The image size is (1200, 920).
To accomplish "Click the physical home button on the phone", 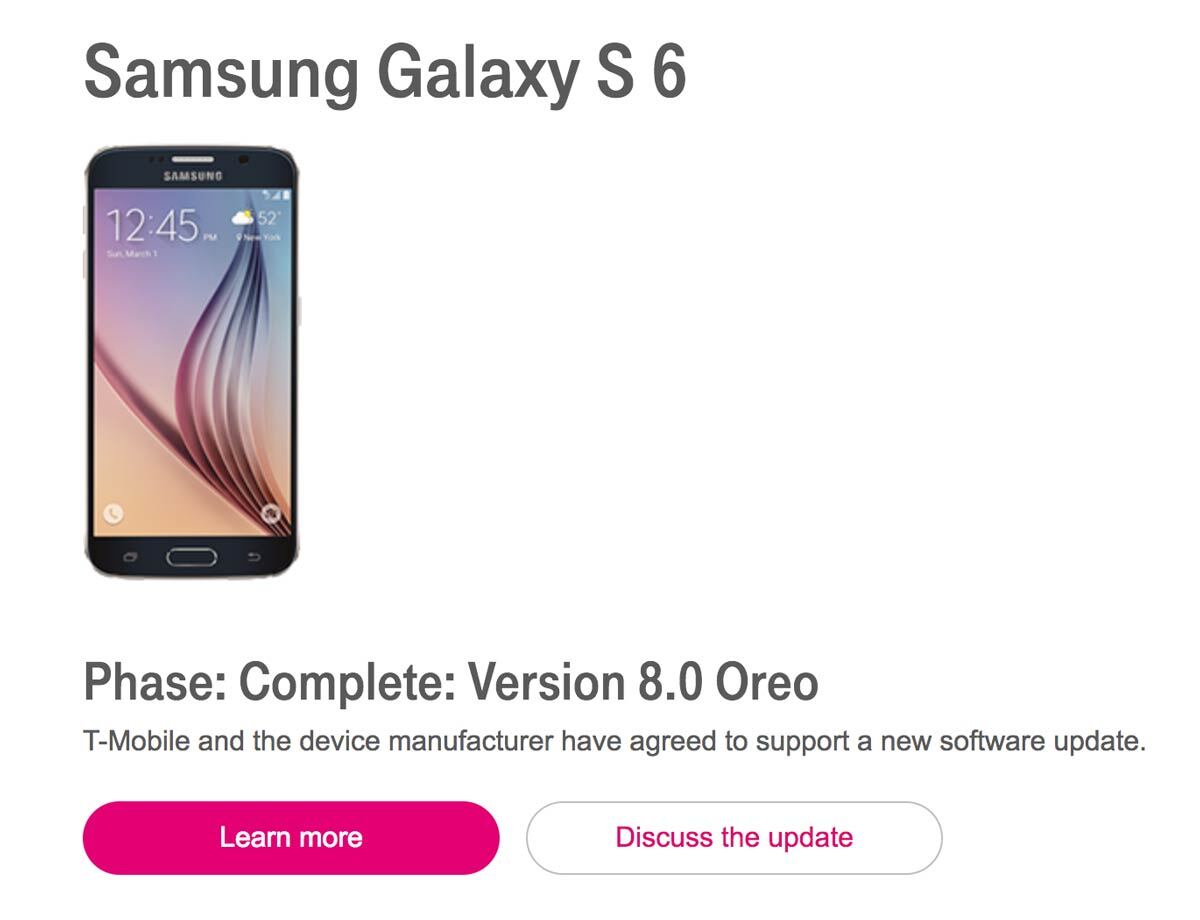I will click(x=192, y=556).
